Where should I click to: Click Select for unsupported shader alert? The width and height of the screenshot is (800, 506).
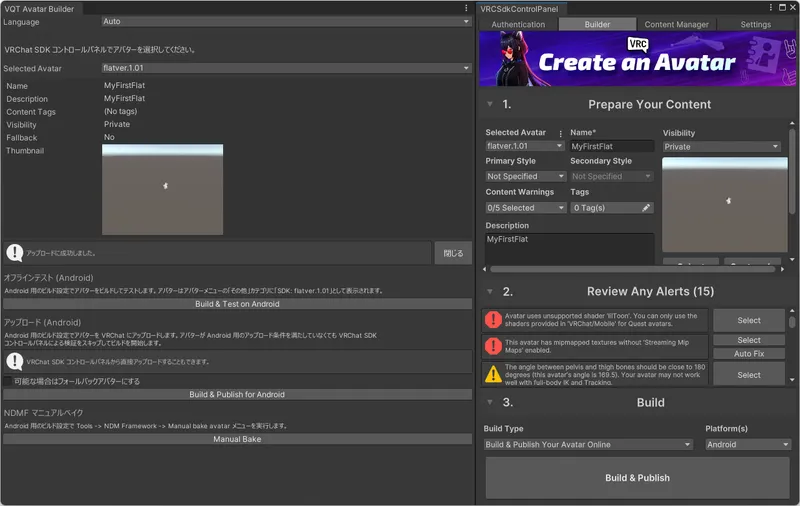point(748,320)
